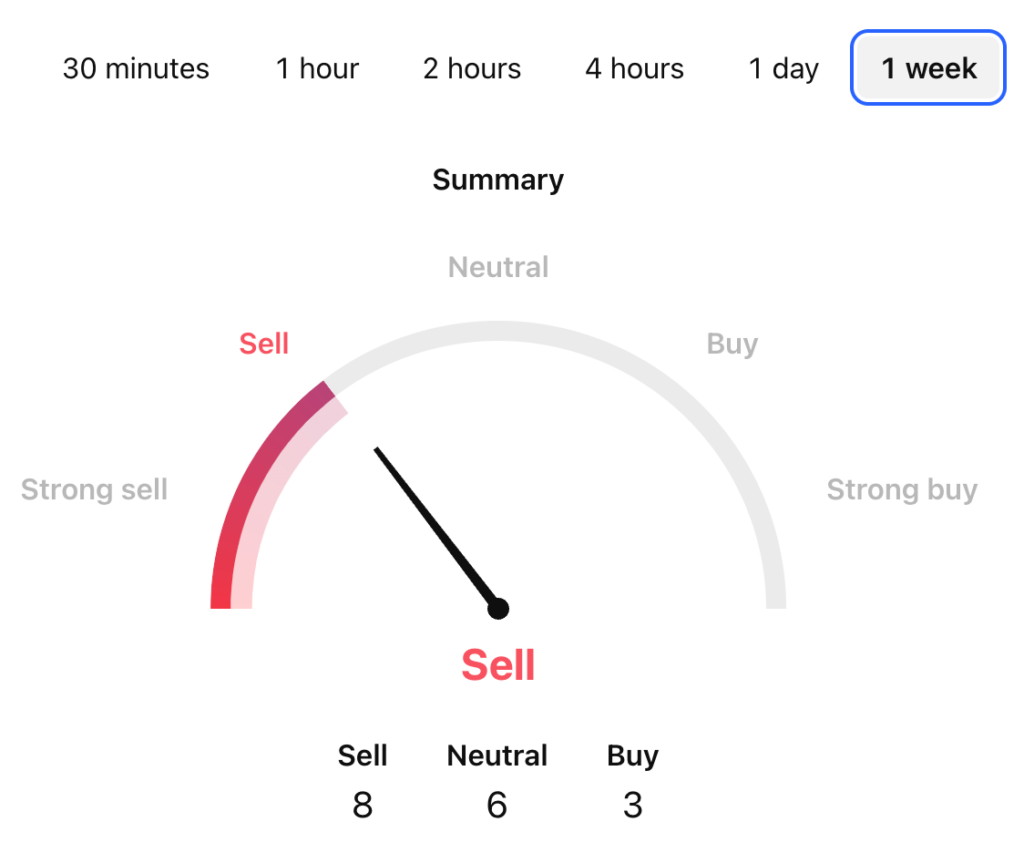This screenshot has height=853, width=1024.
Task: Switch to the 1 hour timeframe
Action: coord(317,69)
